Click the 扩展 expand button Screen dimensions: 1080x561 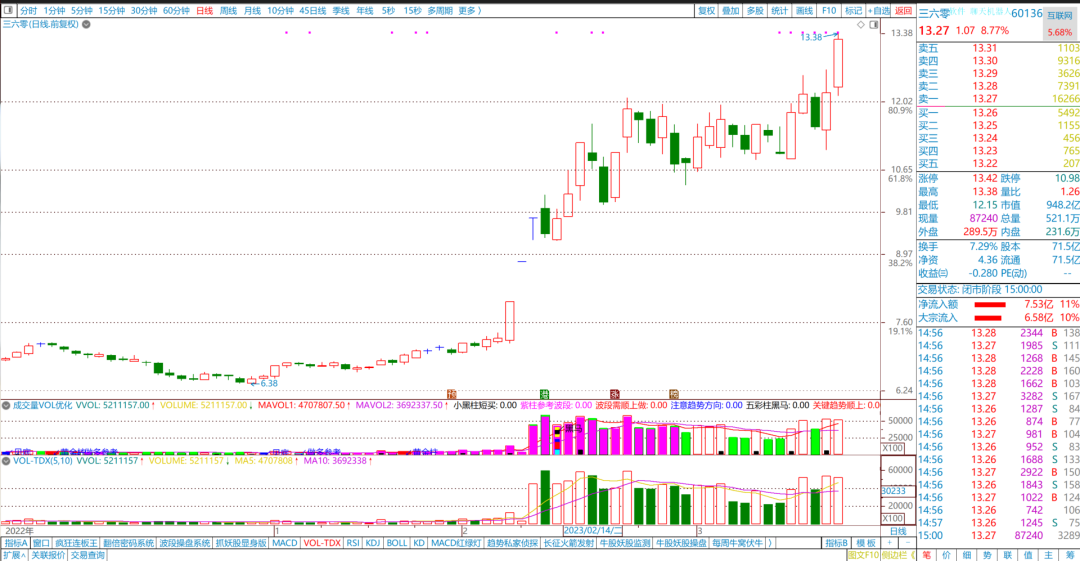coord(14,555)
